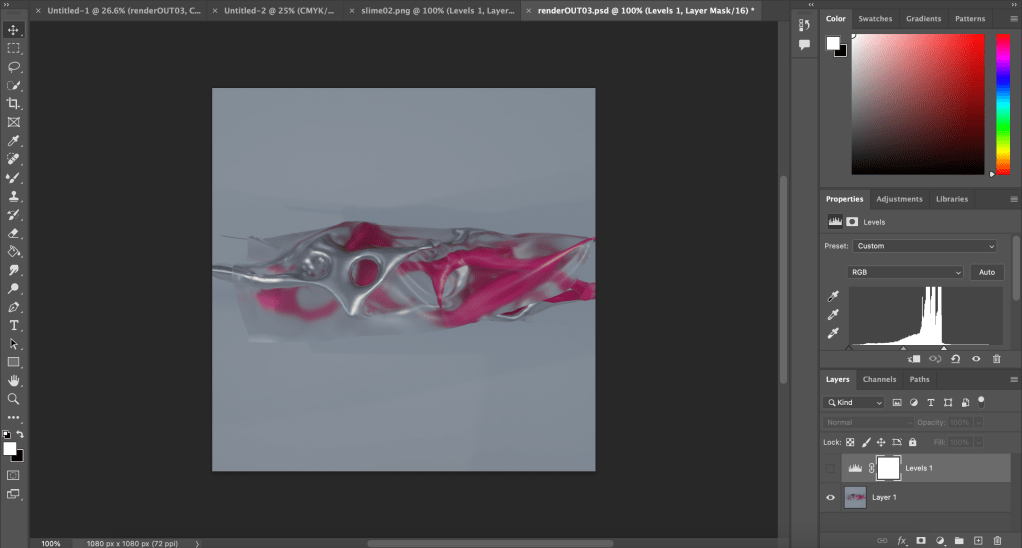Image resolution: width=1022 pixels, height=548 pixels.
Task: Toggle layer filtering switch on
Action: [x=981, y=400]
